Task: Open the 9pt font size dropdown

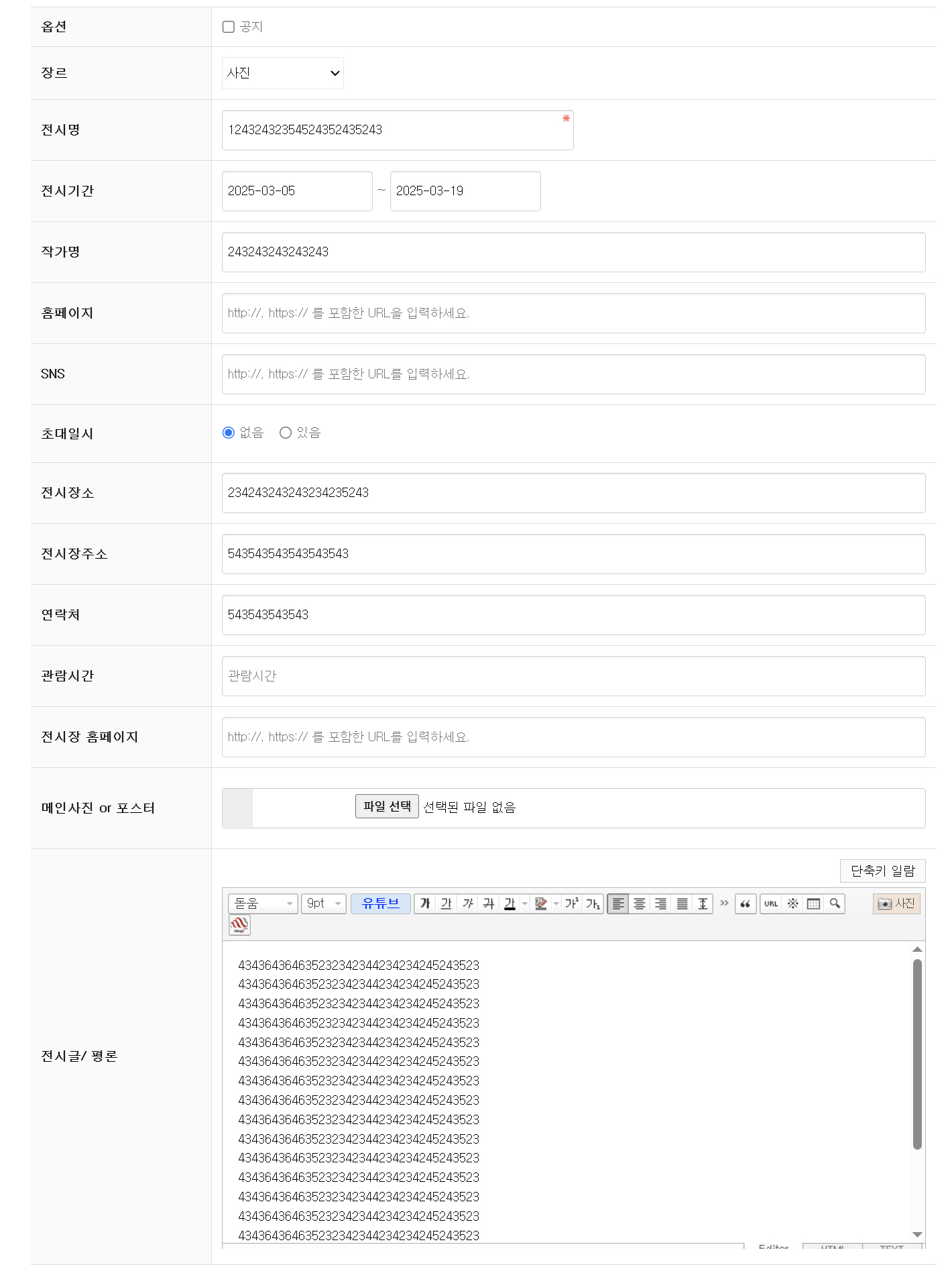Action: [x=324, y=903]
